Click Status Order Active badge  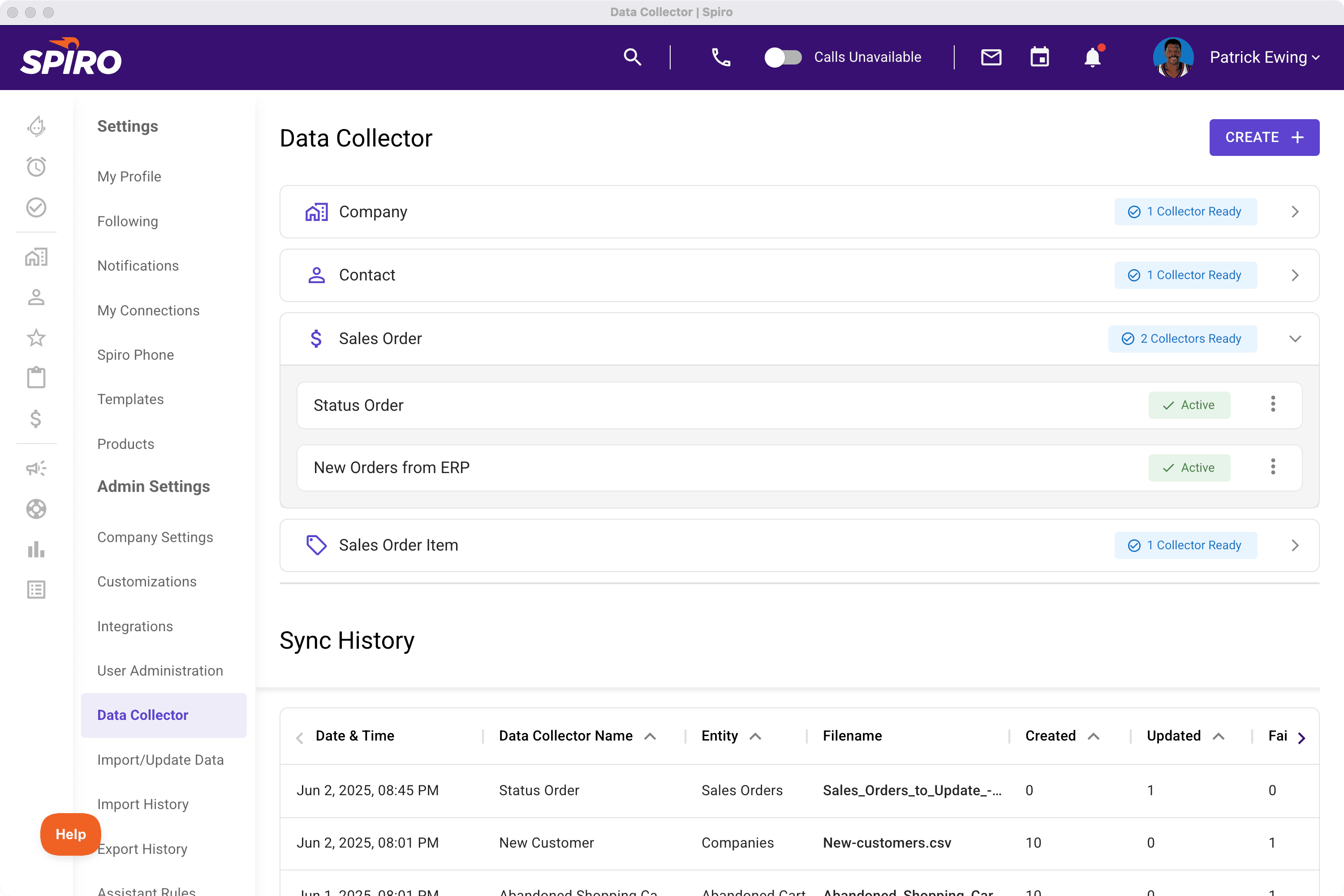coord(1189,405)
